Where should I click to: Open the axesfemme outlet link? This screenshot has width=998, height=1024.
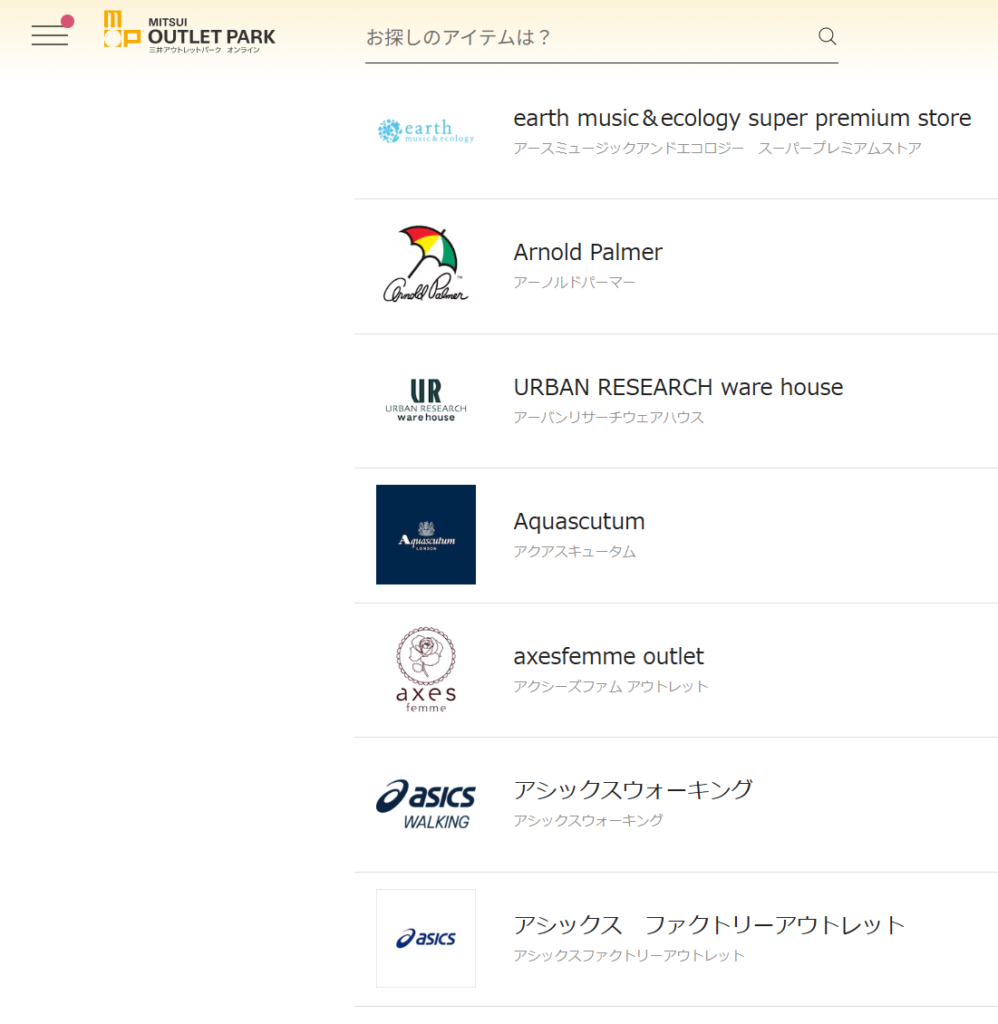(608, 656)
